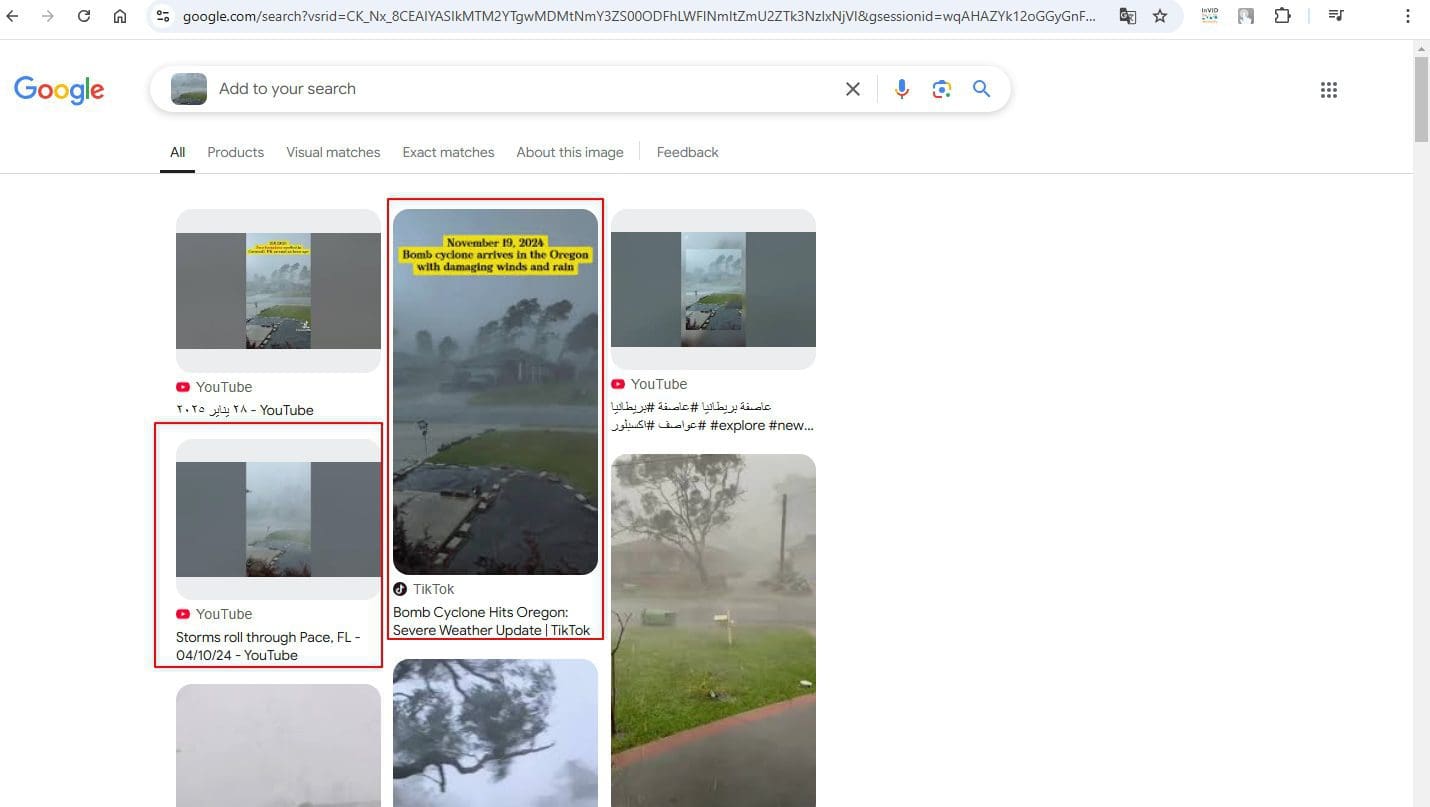Screen dimensions: 1430x807
Task: Bookmark this page with the star icon
Action: [1160, 16]
